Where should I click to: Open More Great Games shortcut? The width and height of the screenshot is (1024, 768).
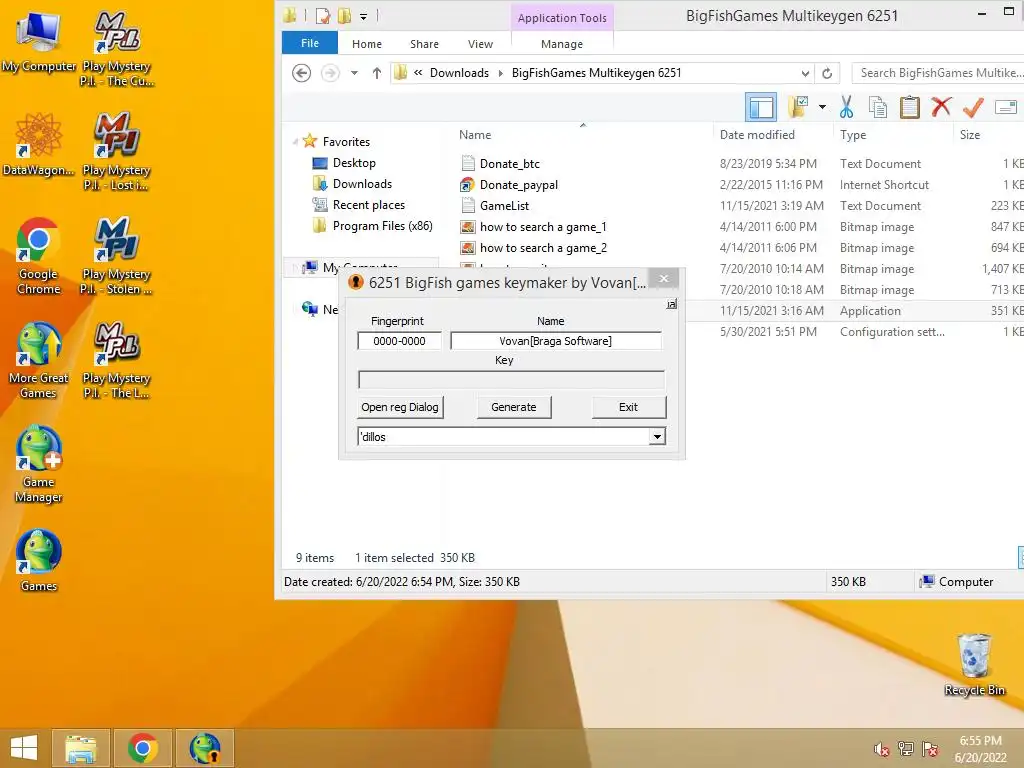coord(39,359)
